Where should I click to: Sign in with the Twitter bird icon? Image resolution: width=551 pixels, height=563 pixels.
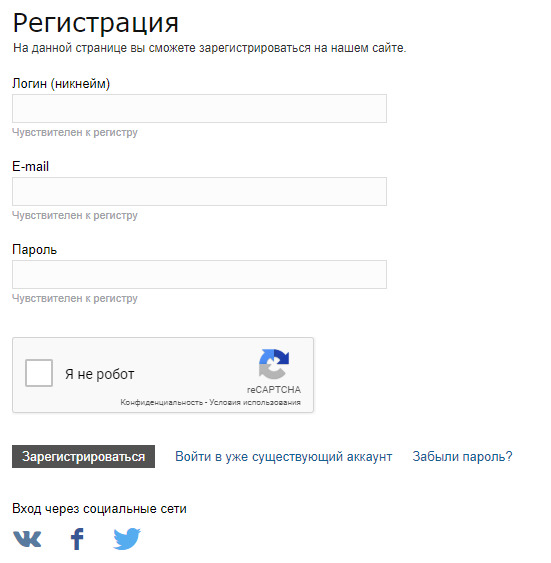click(x=127, y=539)
